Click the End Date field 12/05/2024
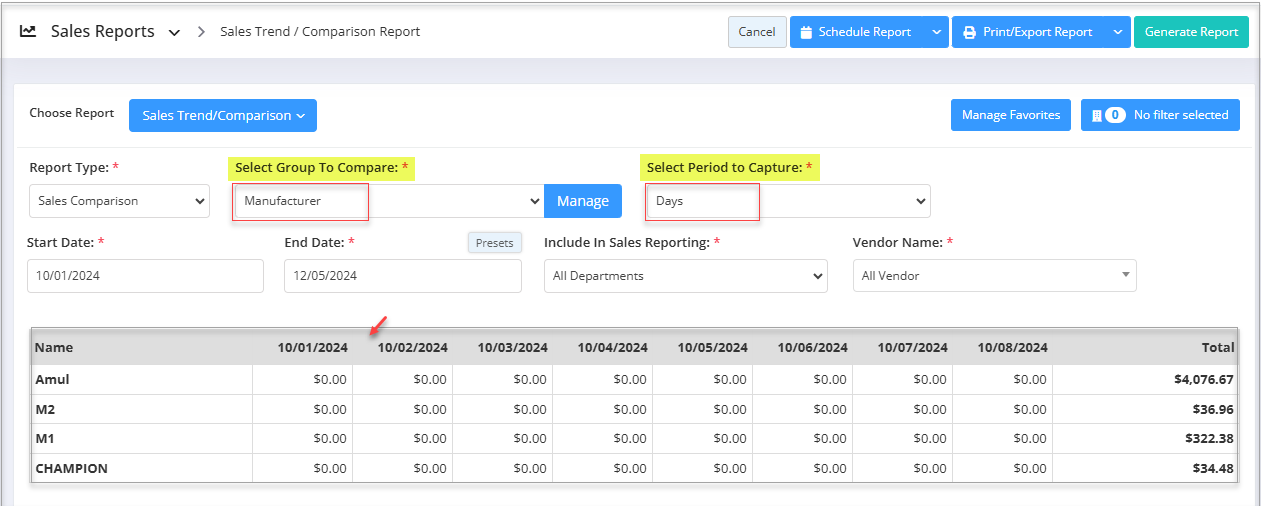The height and width of the screenshot is (506, 1261). pyautogui.click(x=403, y=276)
